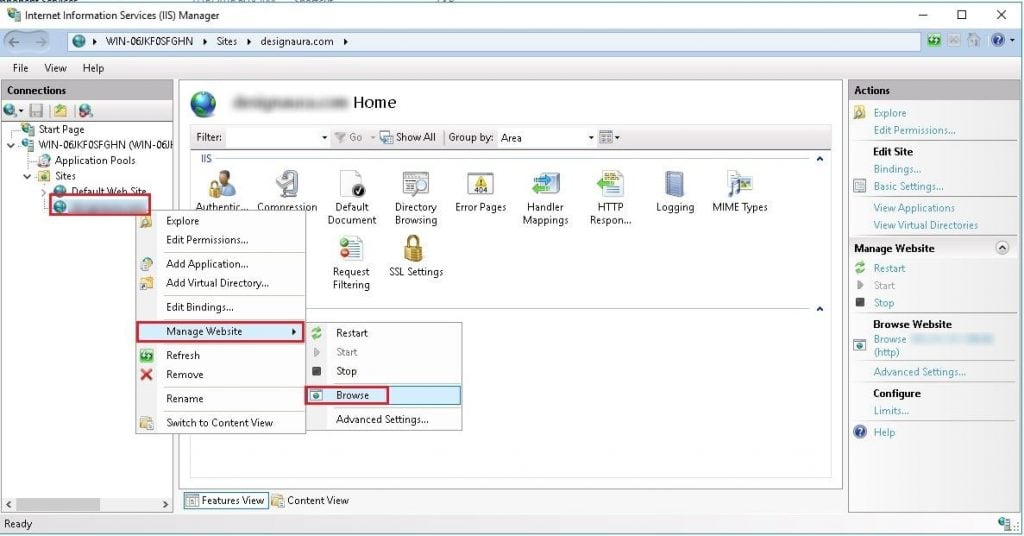Click the status bar network icon
This screenshot has height=536, width=1024.
pos(1006,523)
